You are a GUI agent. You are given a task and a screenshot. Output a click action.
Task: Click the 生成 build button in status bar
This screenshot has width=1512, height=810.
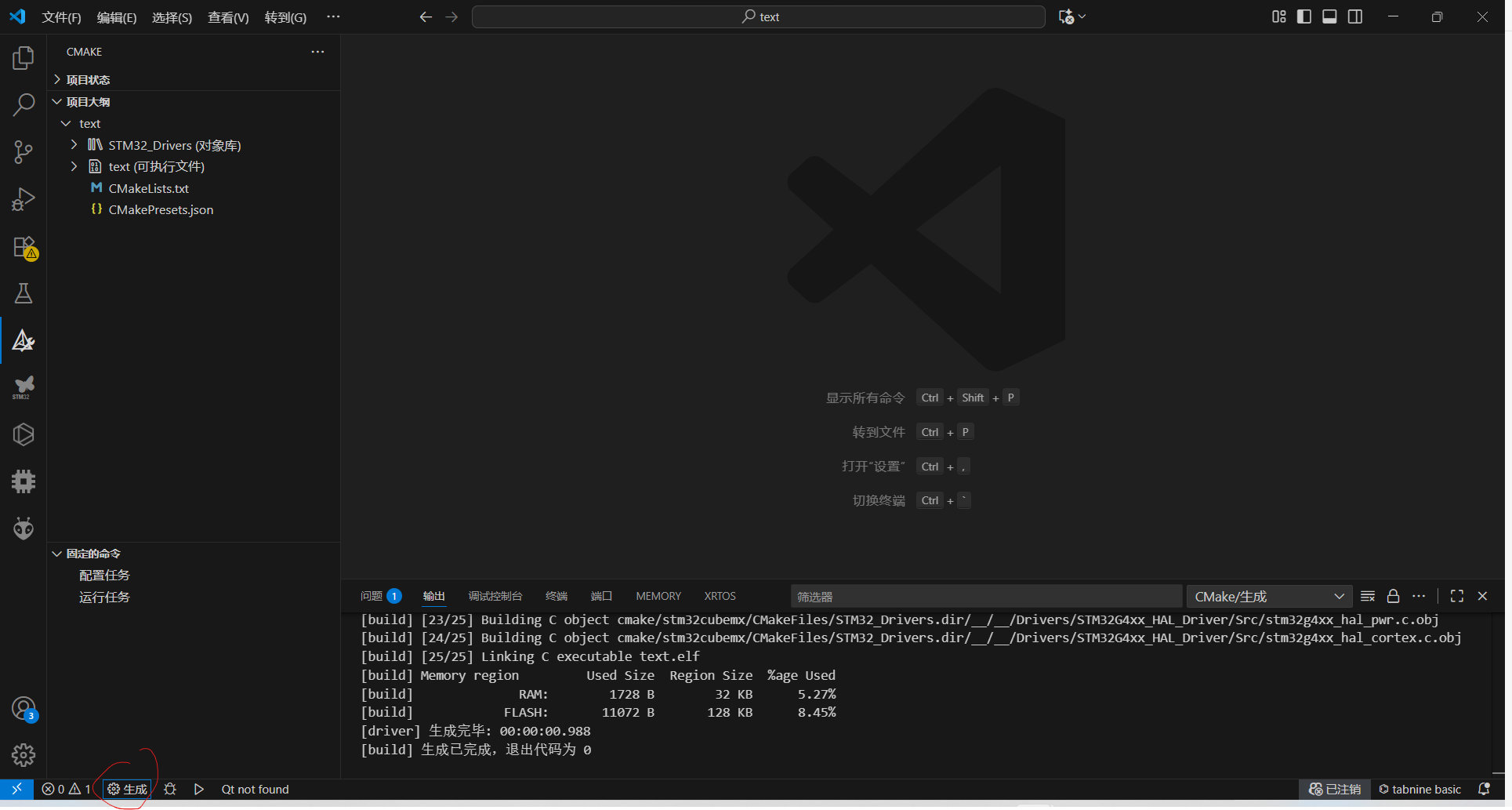pyautogui.click(x=128, y=789)
